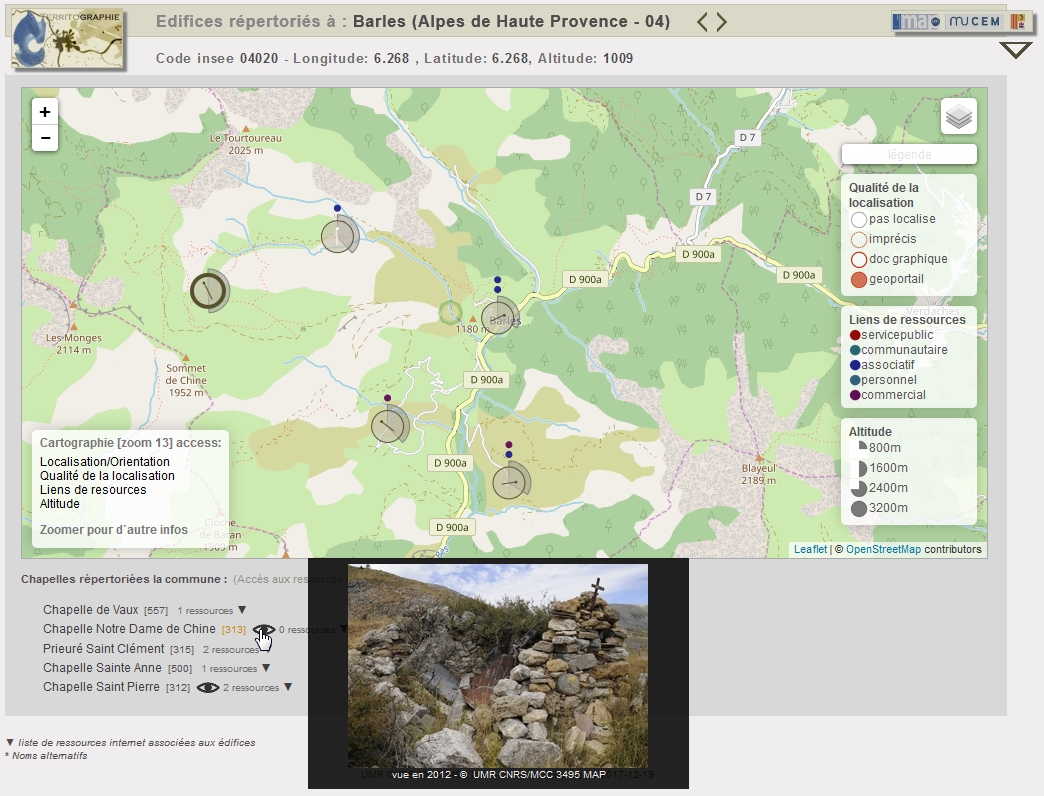Select 'doc graphique' quality circle

click(x=859, y=260)
